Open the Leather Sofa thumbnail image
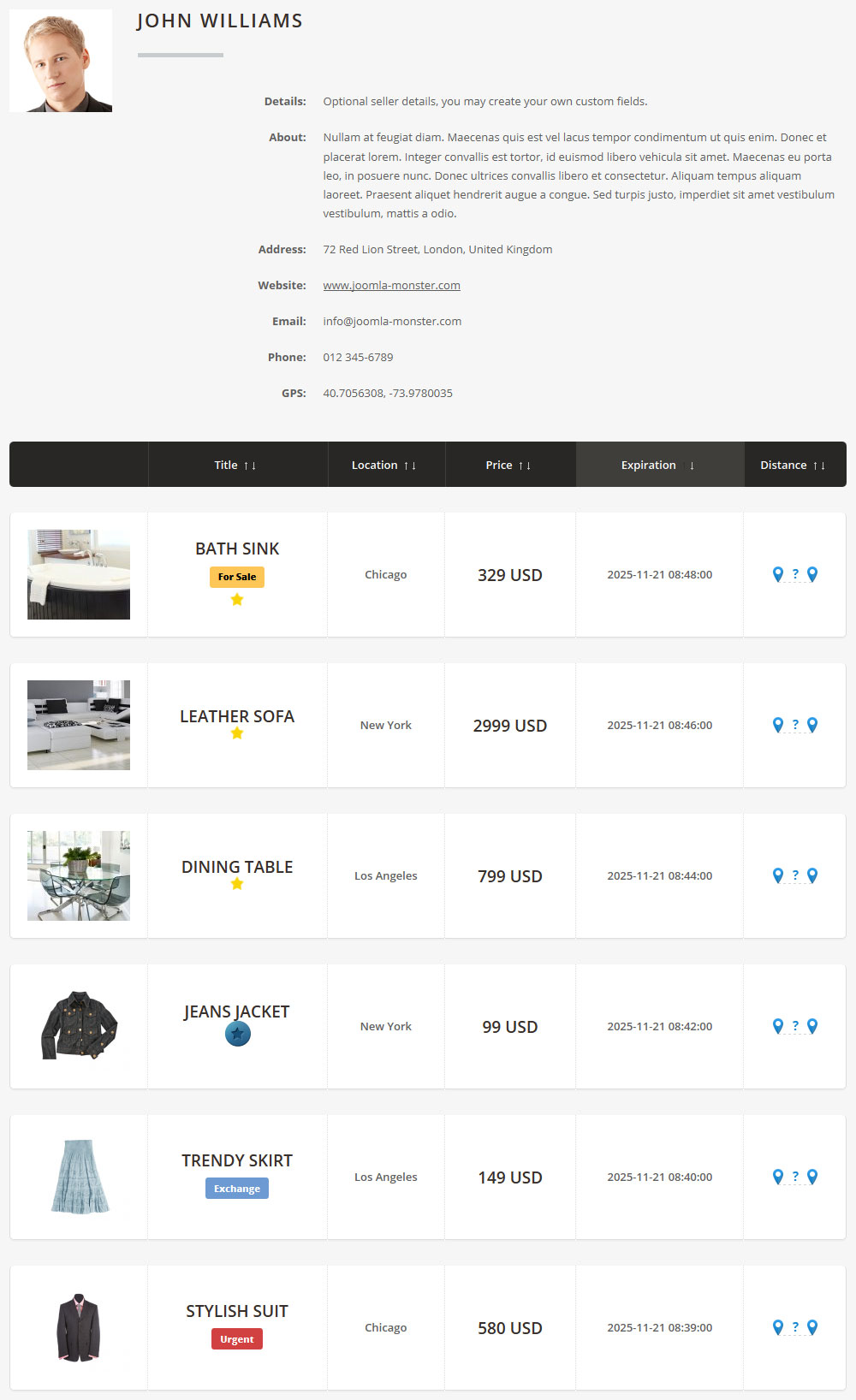This screenshot has width=856, height=1400. click(79, 725)
